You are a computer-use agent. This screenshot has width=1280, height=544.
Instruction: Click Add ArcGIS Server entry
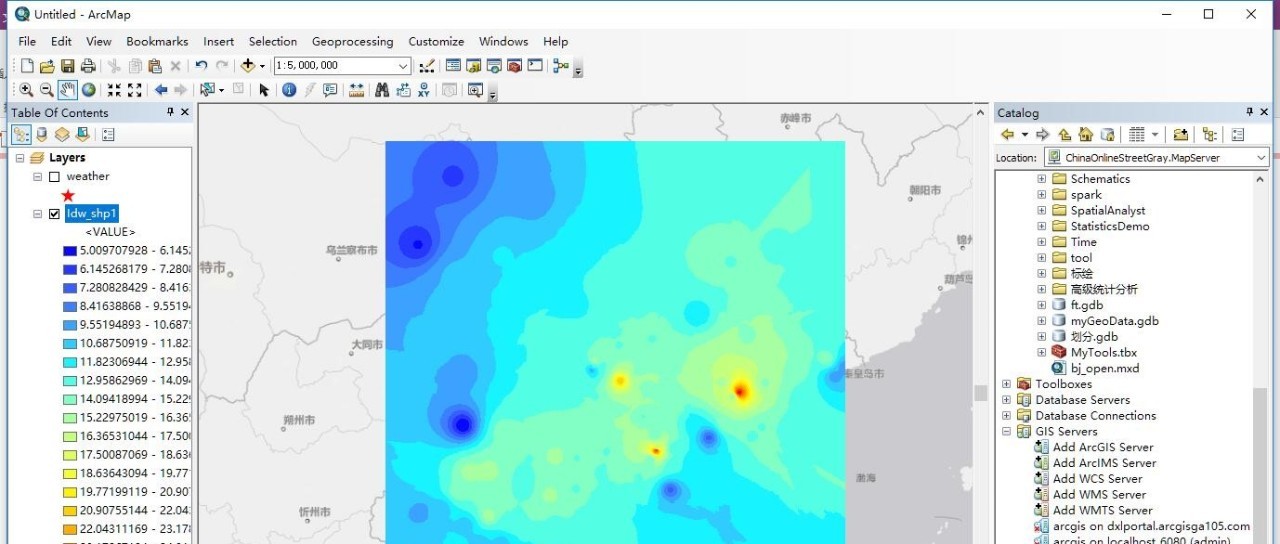coord(1094,447)
